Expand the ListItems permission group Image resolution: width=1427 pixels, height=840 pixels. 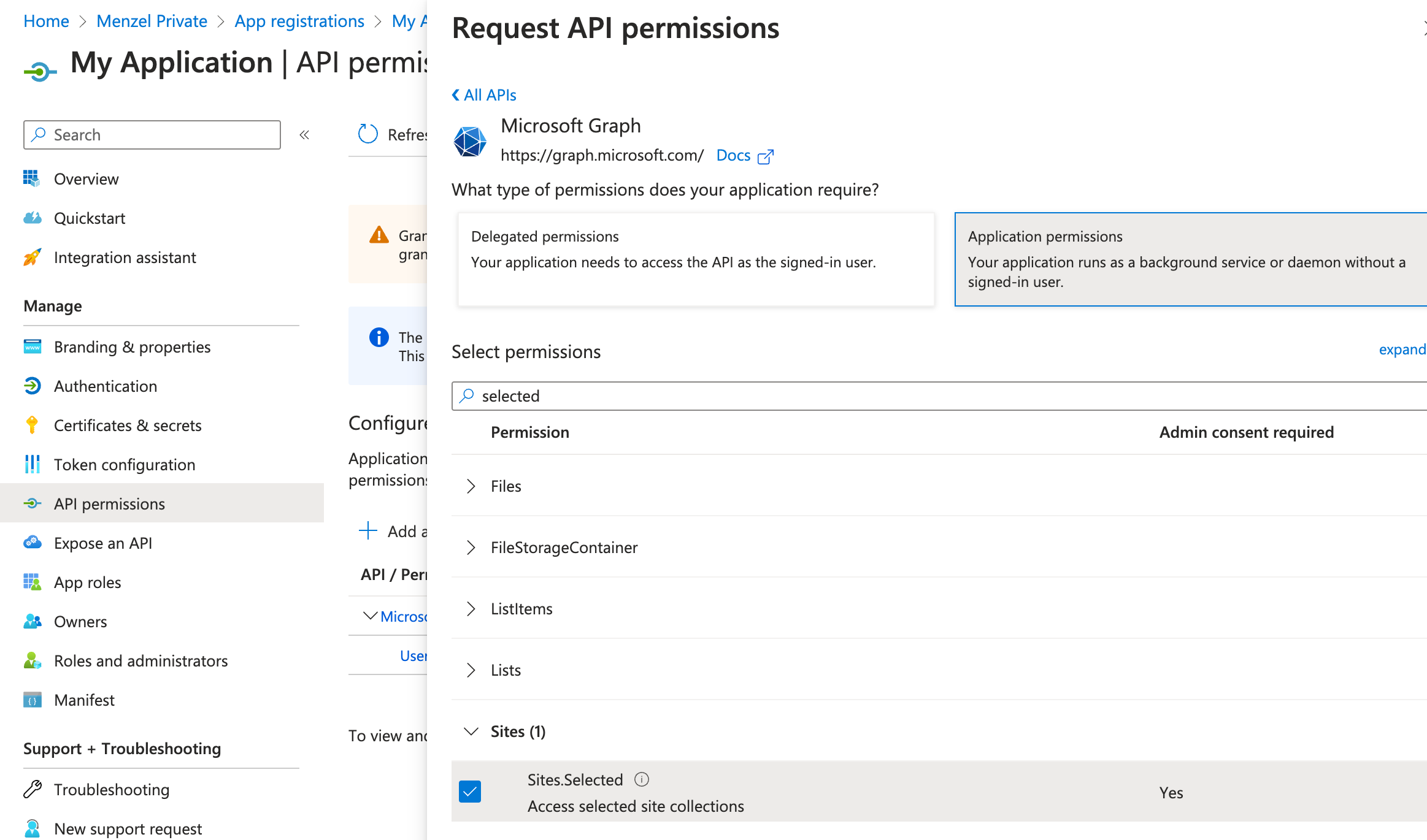471,609
